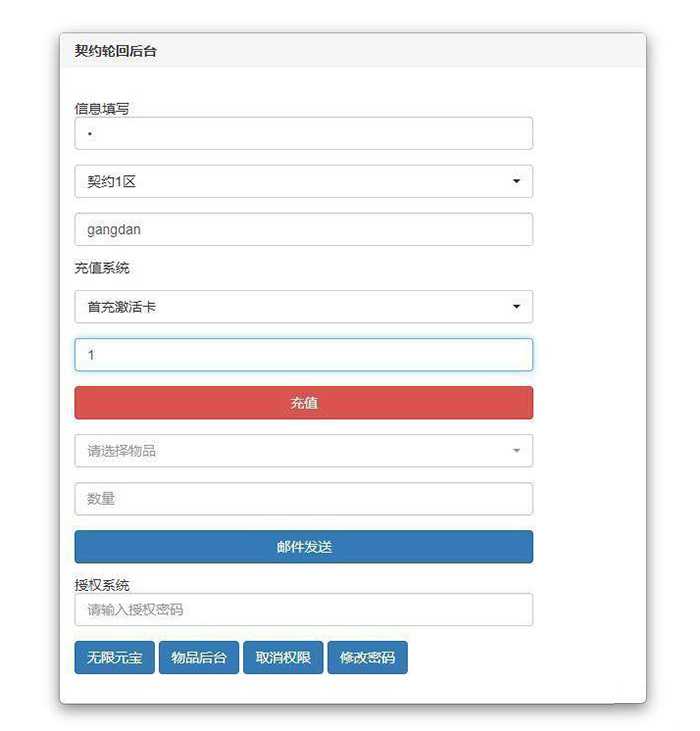The width and height of the screenshot is (700, 731).
Task: Click the caret arrow on 契约1区 selector
Action: [x=516, y=182]
